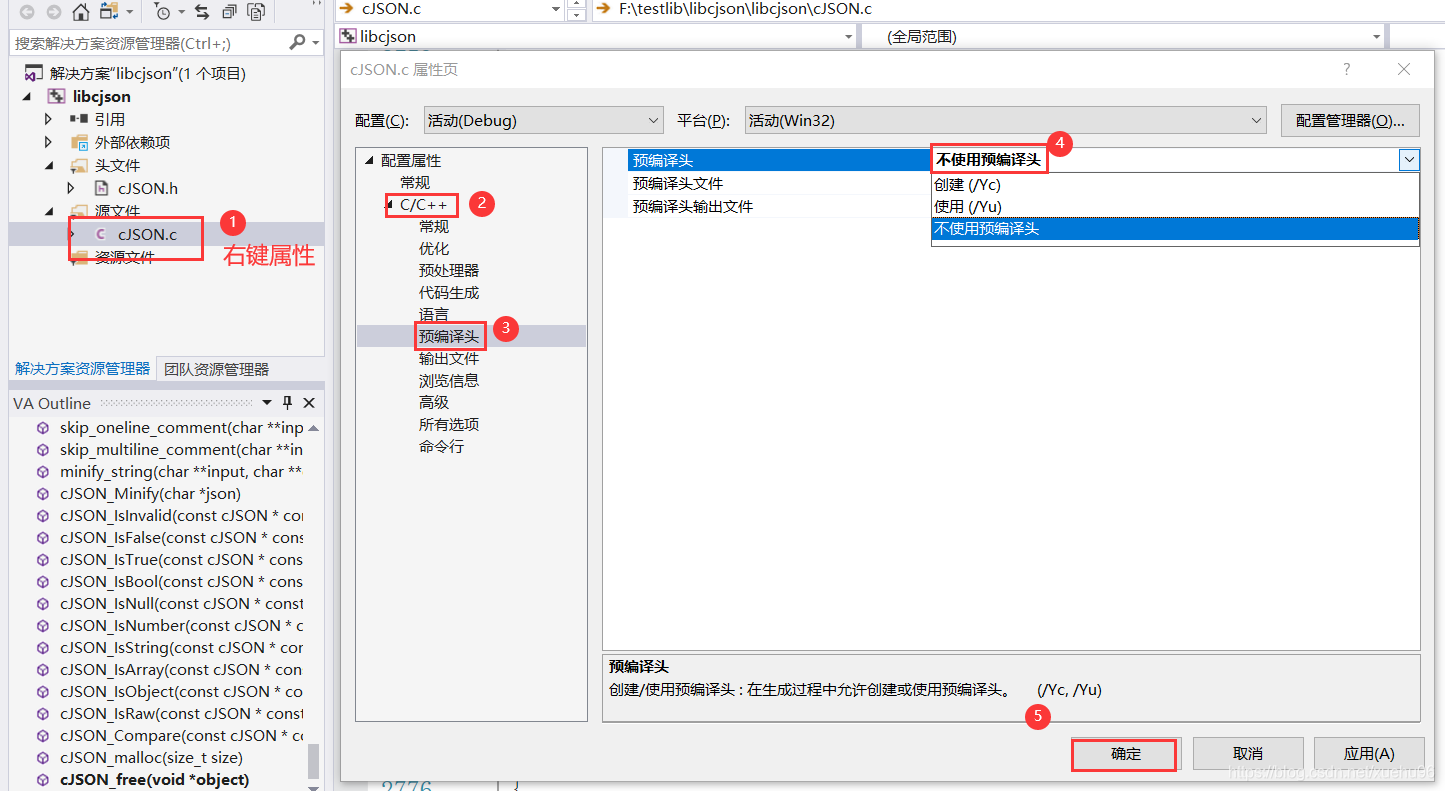
Task: Click the back arrow in Solution Explorer toolbar
Action: click(x=27, y=12)
